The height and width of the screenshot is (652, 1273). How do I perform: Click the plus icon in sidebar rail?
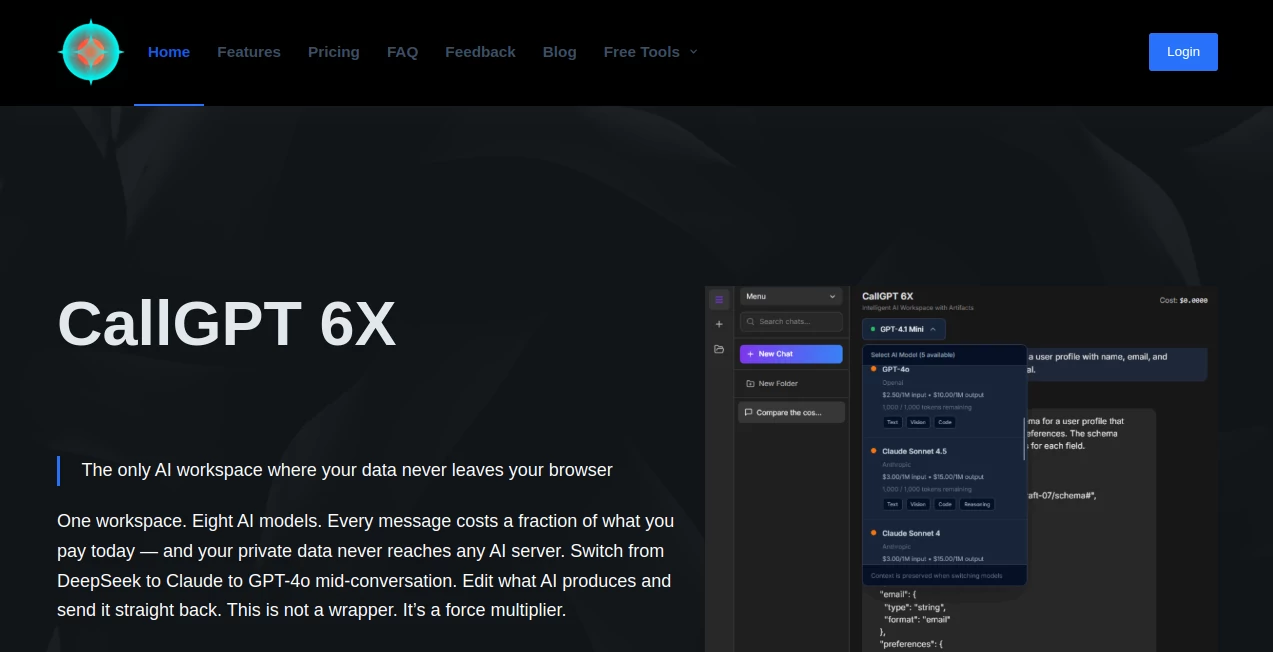pyautogui.click(x=718, y=324)
